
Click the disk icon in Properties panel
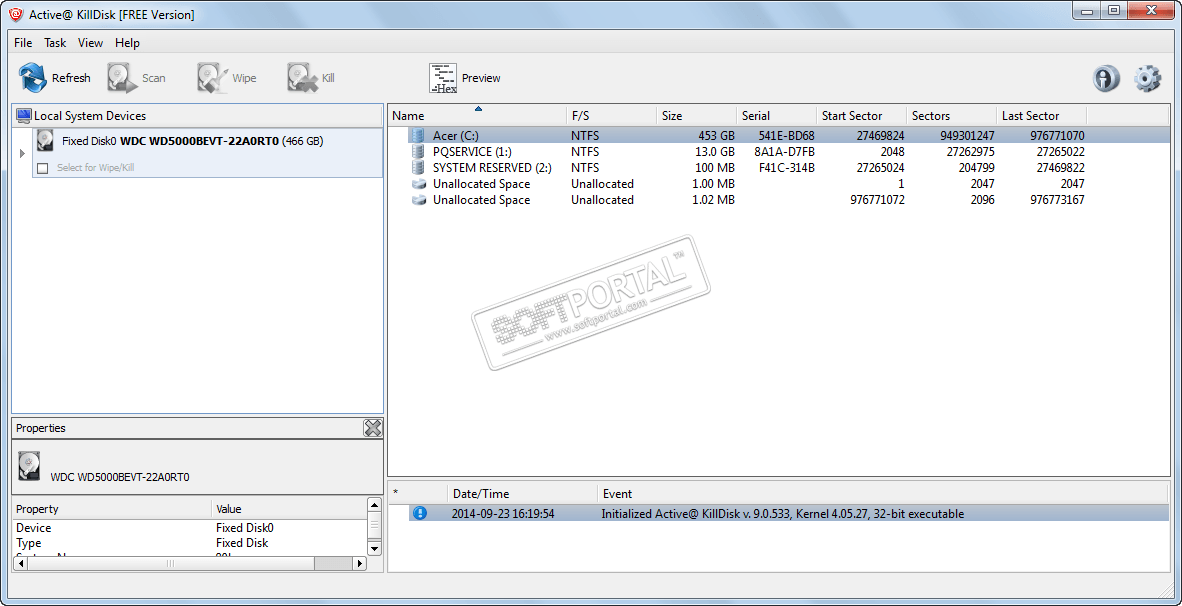click(29, 466)
